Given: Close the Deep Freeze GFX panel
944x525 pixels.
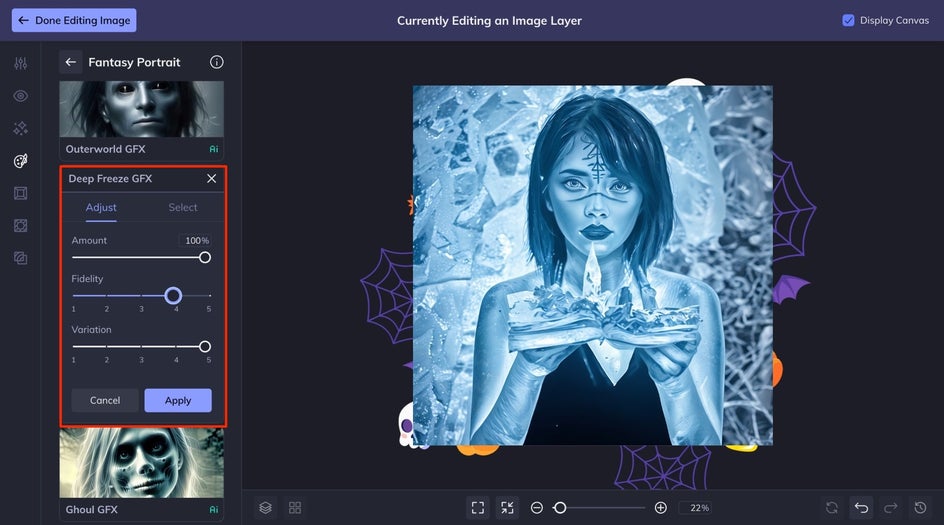Looking at the screenshot, I should 211,179.
